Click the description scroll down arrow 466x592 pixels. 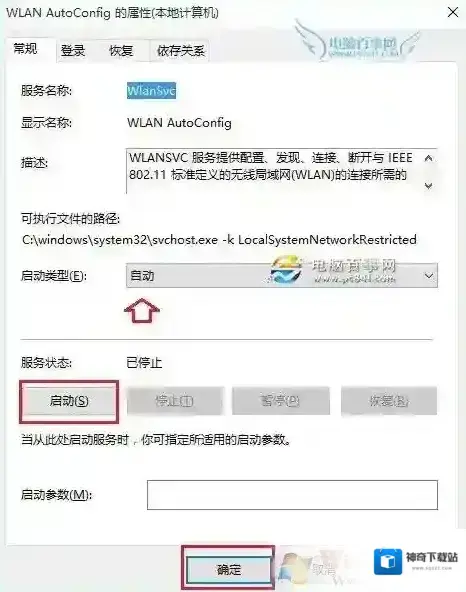pos(428,185)
